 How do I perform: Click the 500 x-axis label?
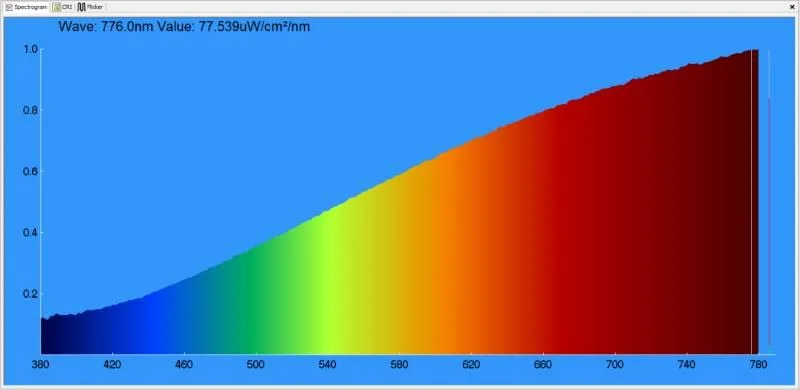point(256,364)
